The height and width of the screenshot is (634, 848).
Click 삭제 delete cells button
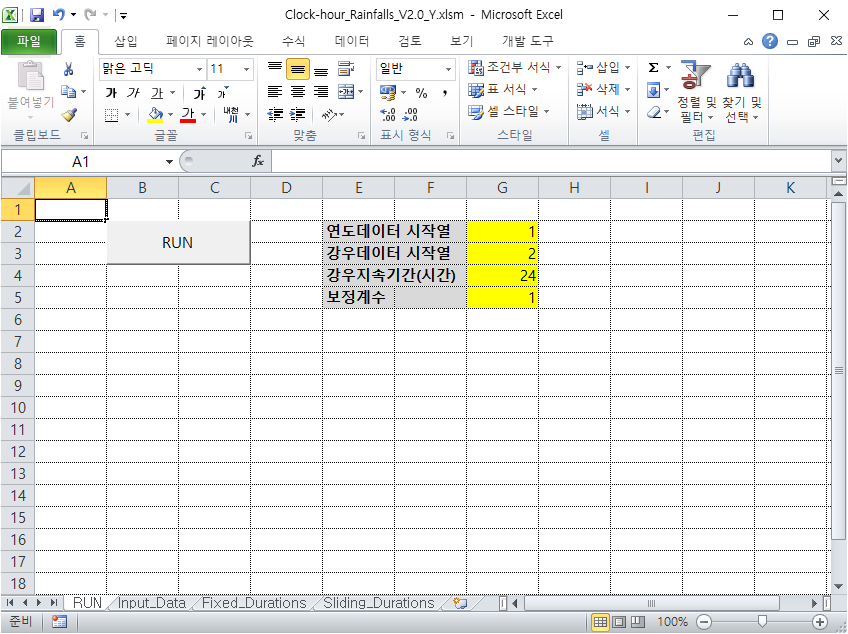pos(603,89)
